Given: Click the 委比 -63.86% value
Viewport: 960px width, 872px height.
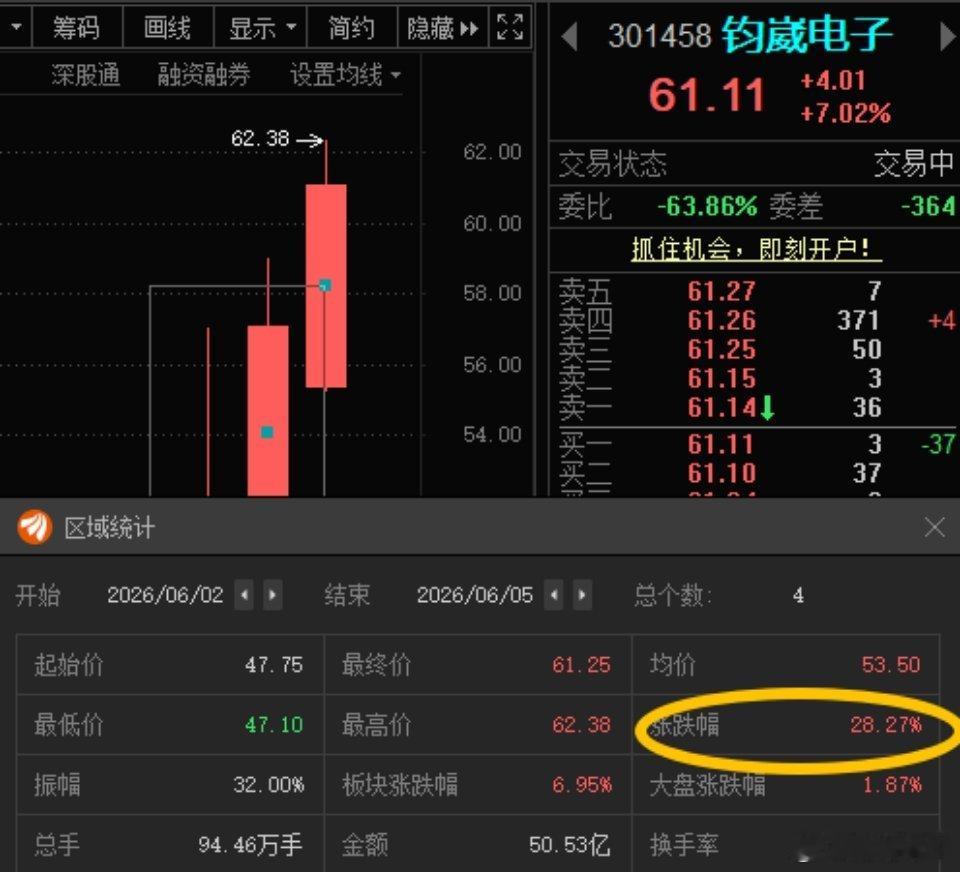Looking at the screenshot, I should (x=707, y=206).
